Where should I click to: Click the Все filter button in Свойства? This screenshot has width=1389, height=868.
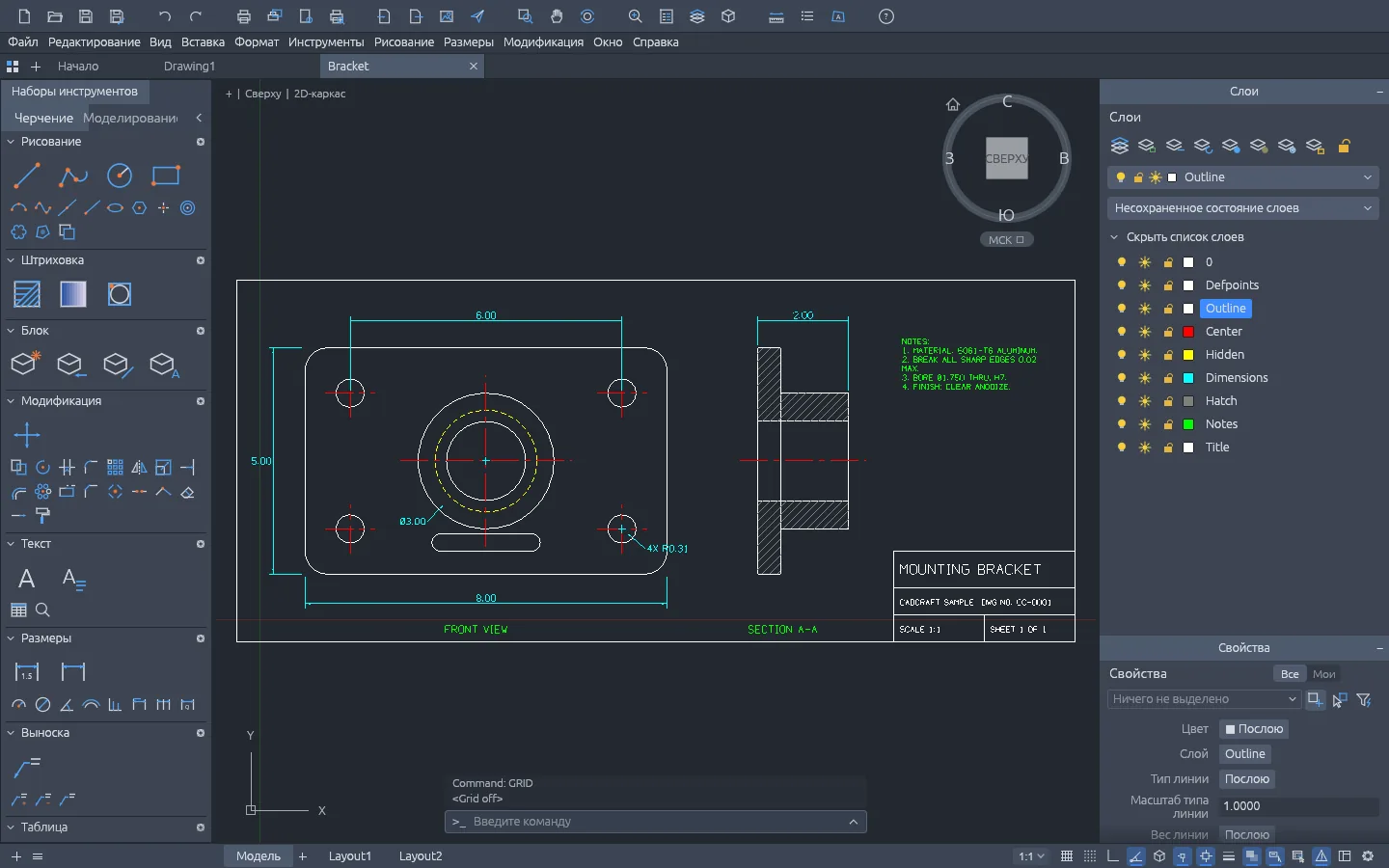point(1290,674)
